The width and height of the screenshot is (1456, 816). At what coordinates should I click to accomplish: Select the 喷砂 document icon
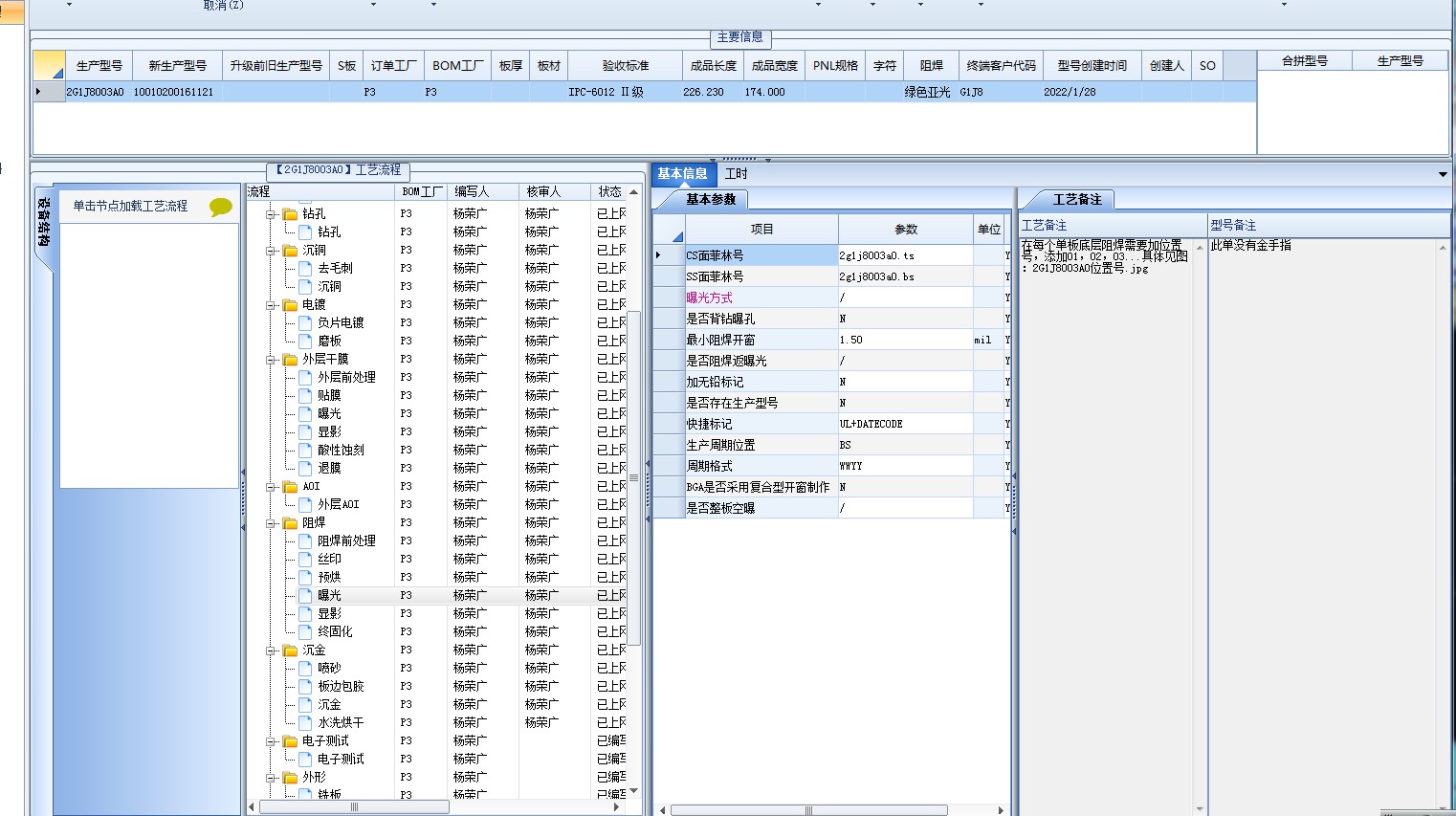(305, 668)
